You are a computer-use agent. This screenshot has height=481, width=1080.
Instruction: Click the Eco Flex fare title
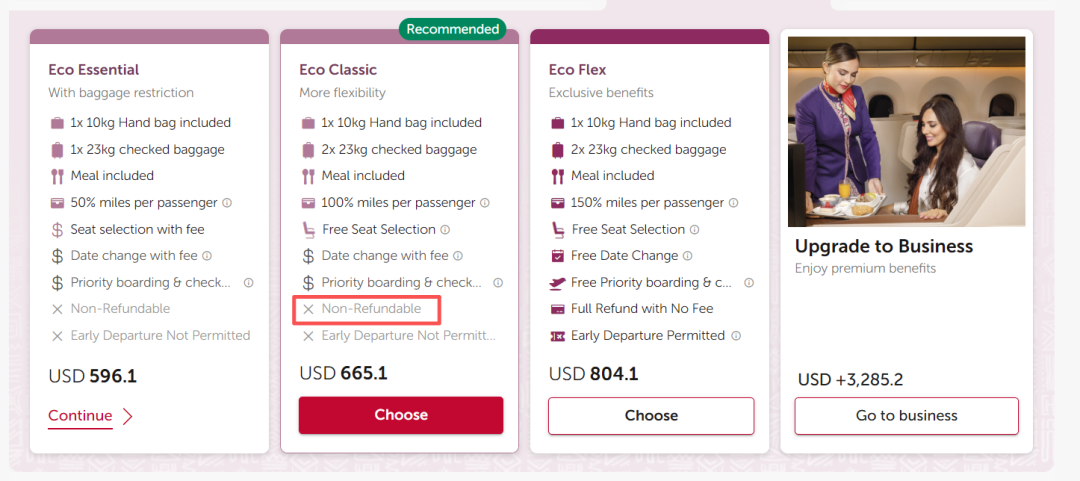(578, 70)
